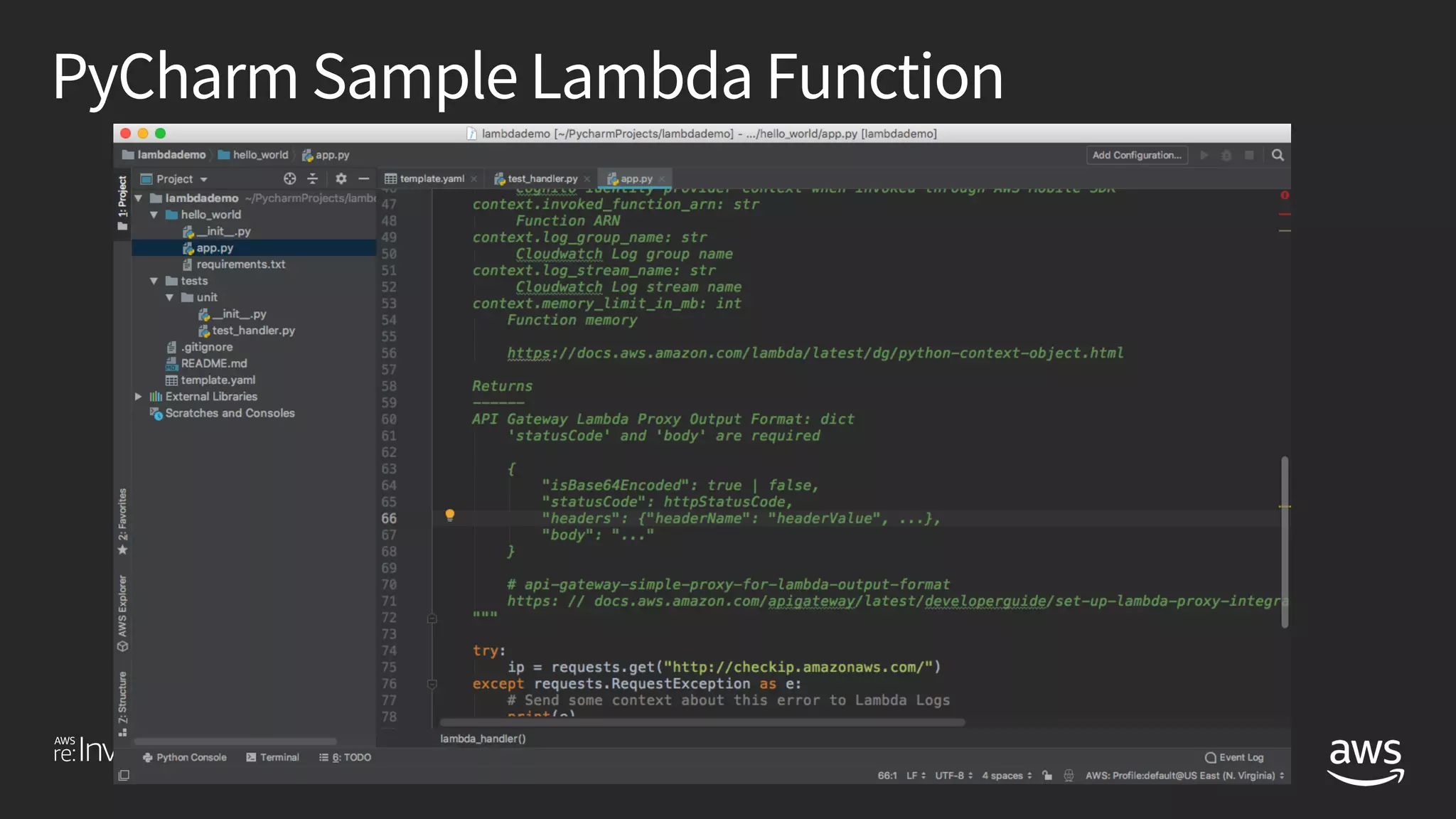Click the red error indicator in gutter
The image size is (1456, 819).
point(1284,195)
